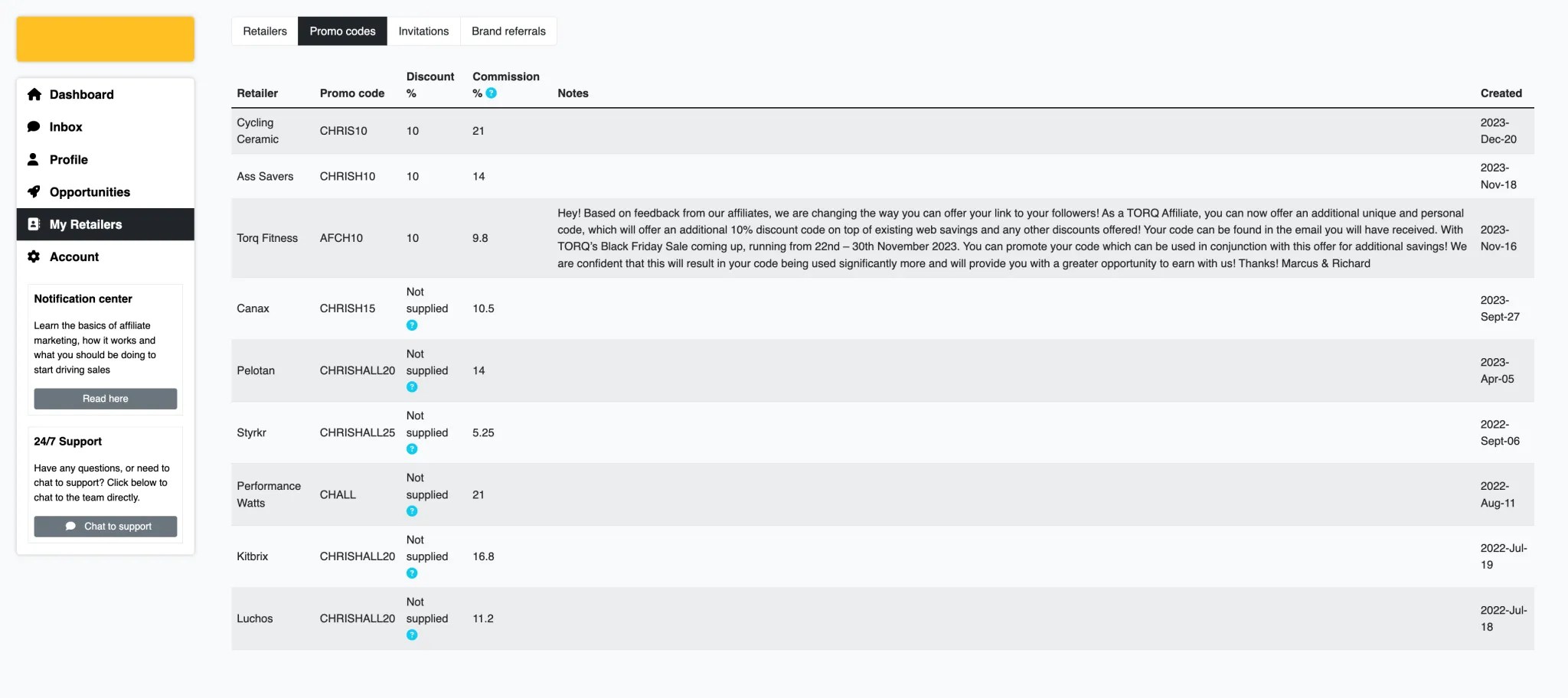Click the help icon in Pelotan row

[412, 387]
